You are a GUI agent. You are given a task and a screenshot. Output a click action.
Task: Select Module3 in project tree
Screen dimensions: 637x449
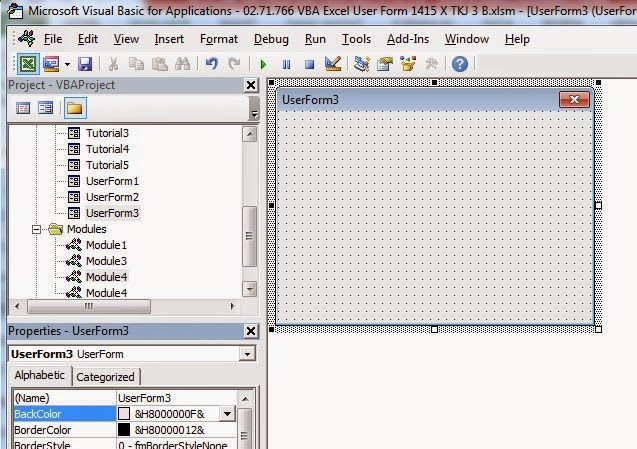click(x=106, y=261)
